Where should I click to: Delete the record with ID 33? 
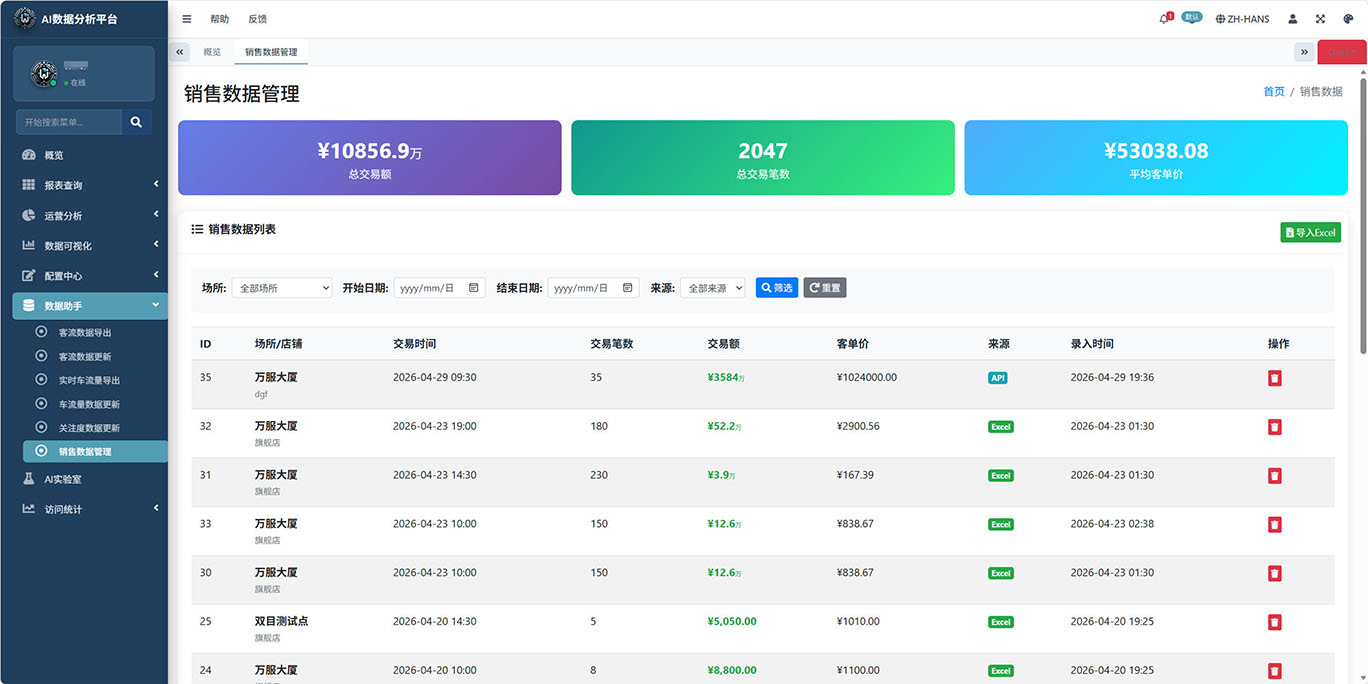(x=1275, y=524)
